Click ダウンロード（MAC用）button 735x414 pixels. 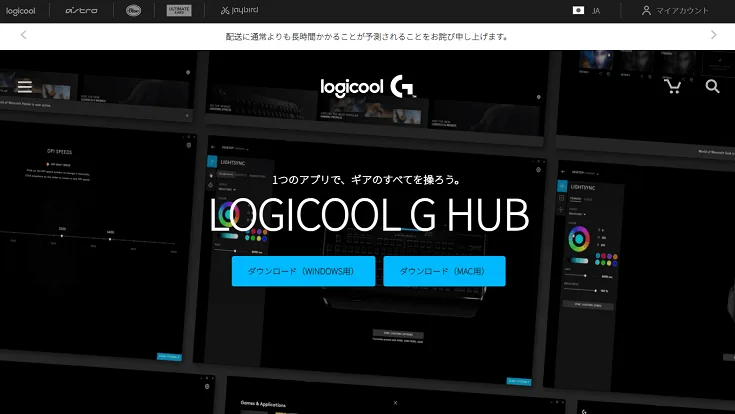(x=444, y=271)
